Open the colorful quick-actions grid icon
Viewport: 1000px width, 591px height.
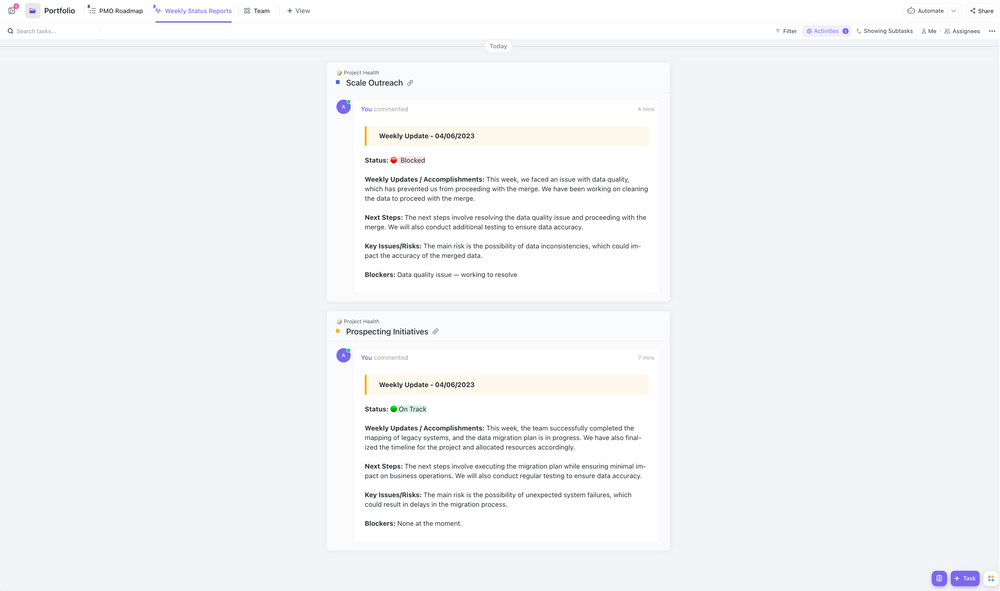pos(991,578)
